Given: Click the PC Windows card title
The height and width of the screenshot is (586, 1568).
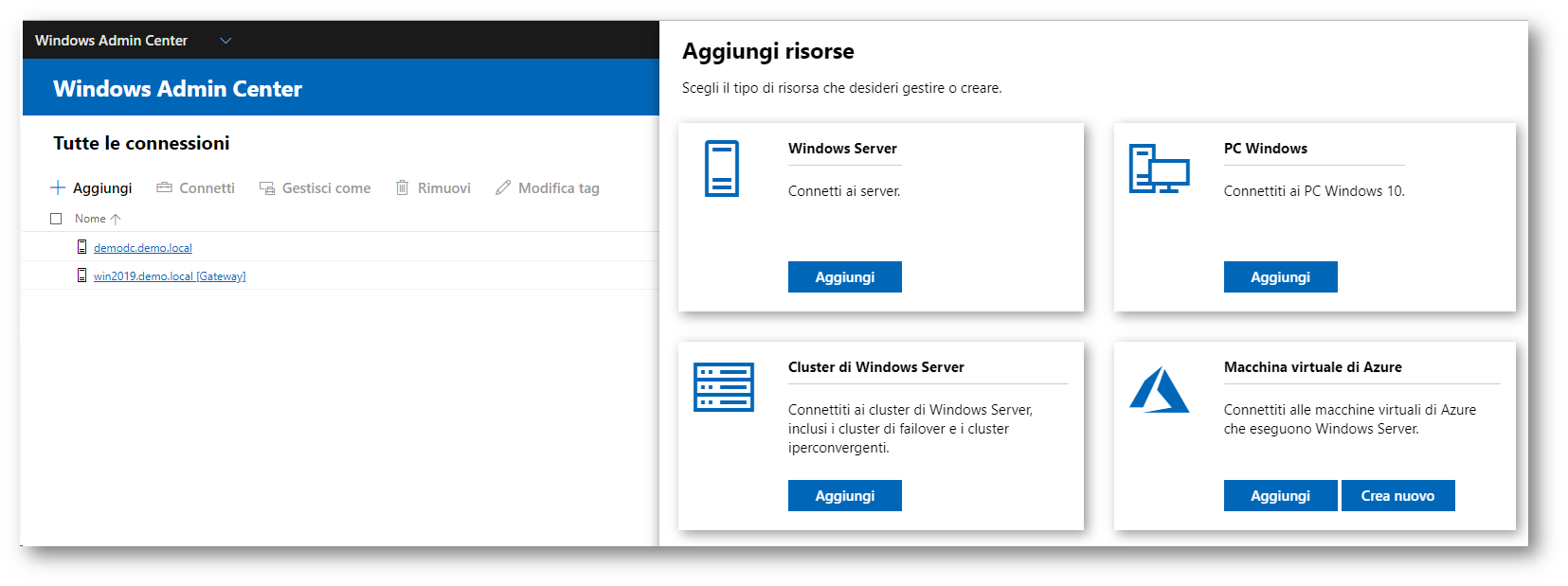Looking at the screenshot, I should click(x=1266, y=149).
